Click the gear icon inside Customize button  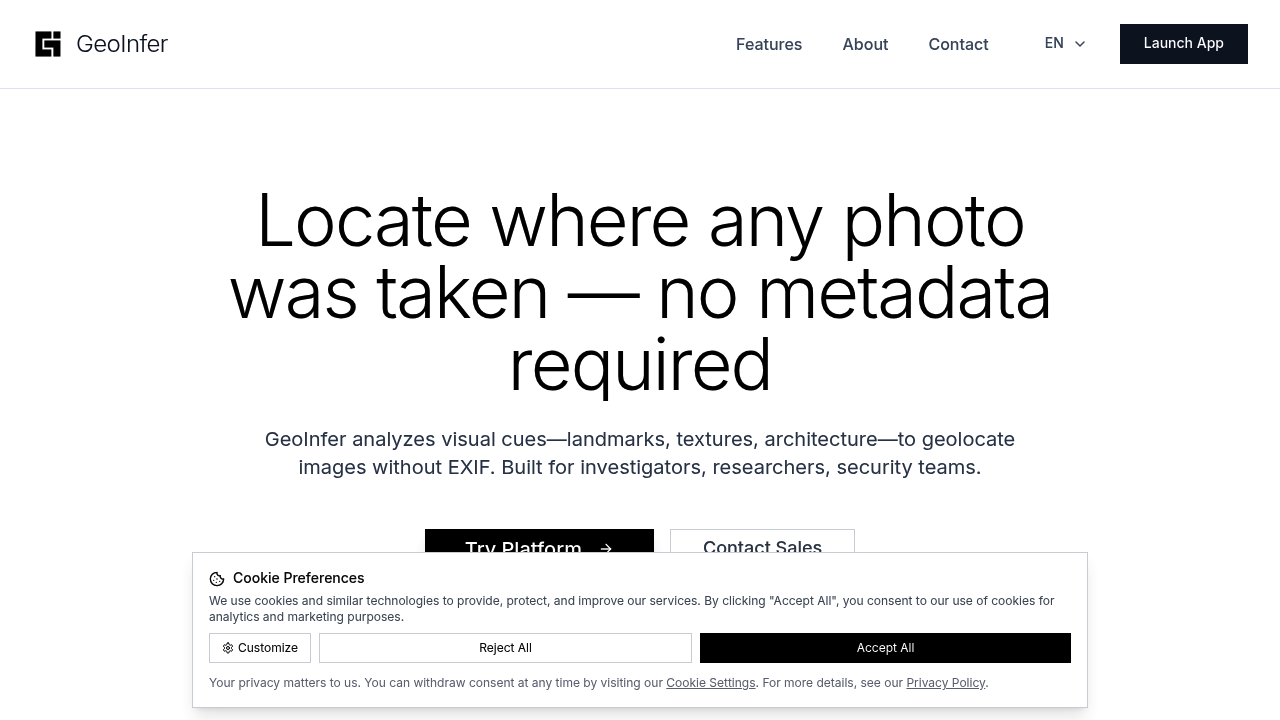pos(228,648)
